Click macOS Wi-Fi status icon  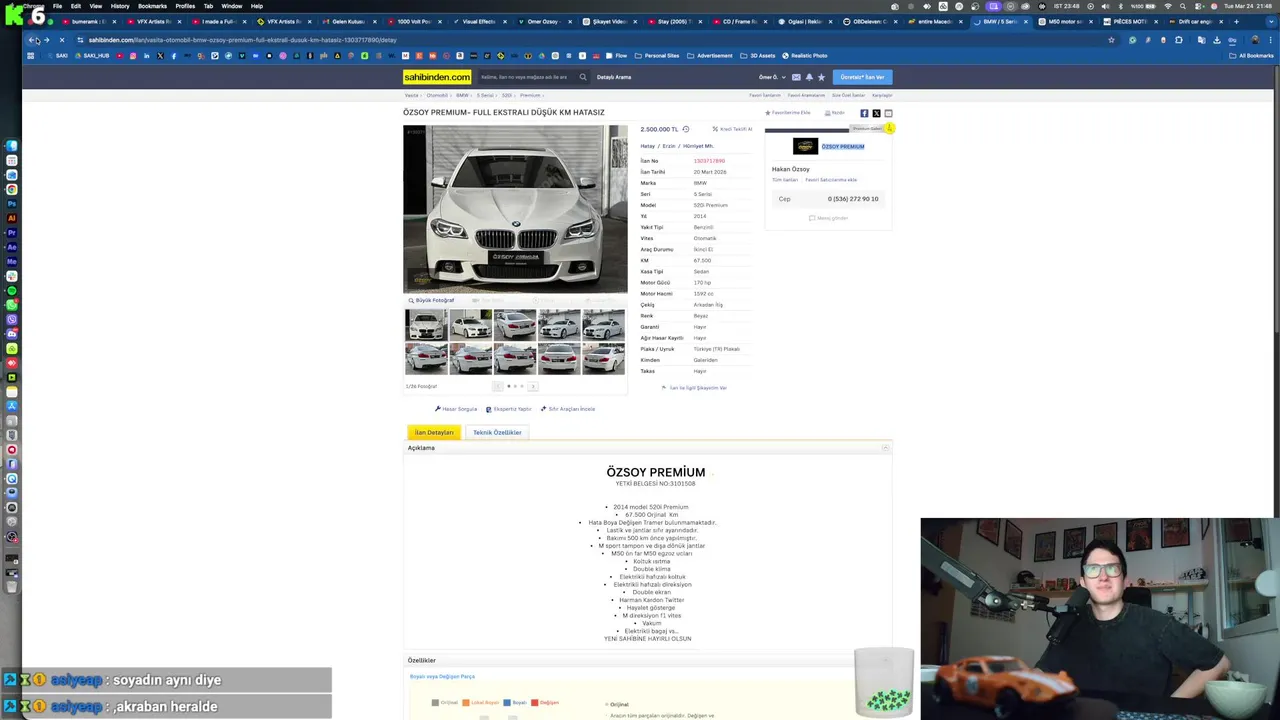pyautogui.click(x=1168, y=6)
